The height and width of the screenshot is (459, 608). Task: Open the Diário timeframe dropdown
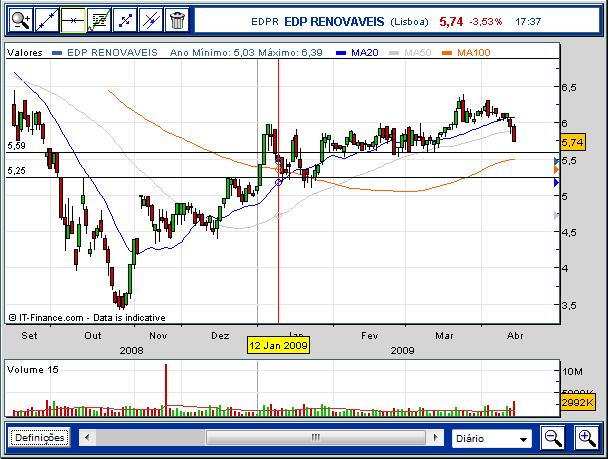(492, 438)
